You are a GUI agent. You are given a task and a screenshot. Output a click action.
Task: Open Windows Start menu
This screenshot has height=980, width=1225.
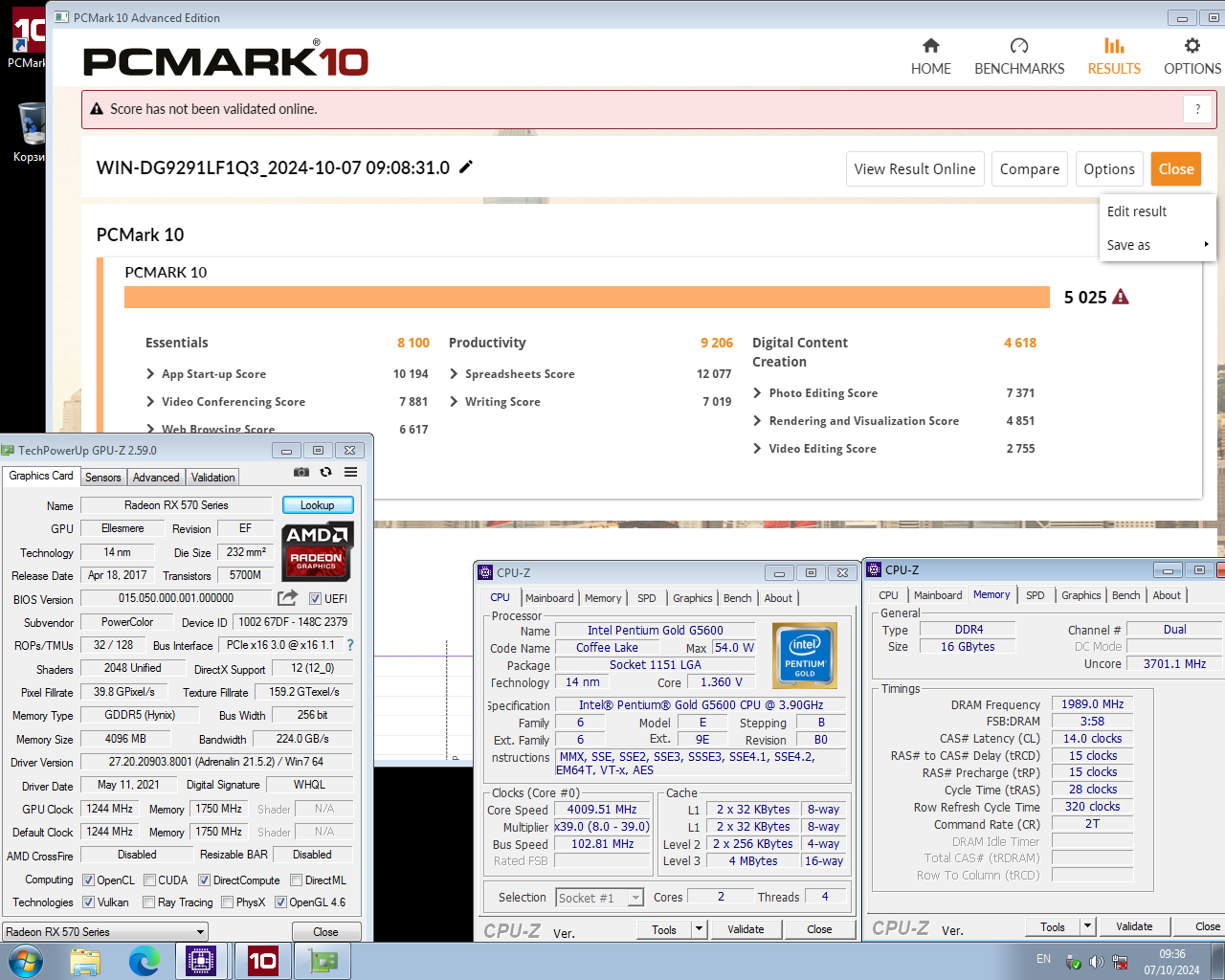coord(25,961)
